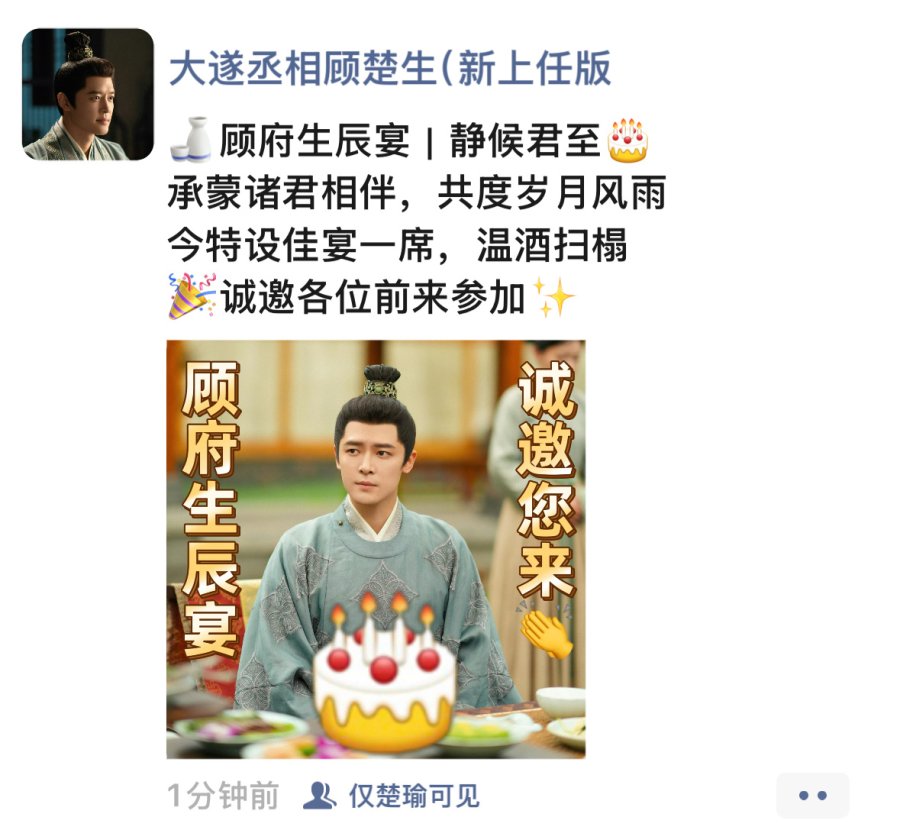Tap the 仅楚瑜可见 visibility label
900x830 pixels.
pos(414,796)
